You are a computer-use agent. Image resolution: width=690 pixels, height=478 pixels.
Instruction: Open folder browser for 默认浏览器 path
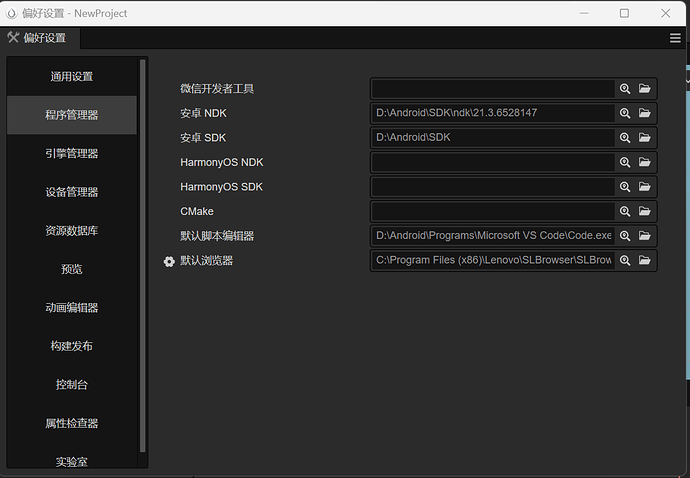(645, 261)
